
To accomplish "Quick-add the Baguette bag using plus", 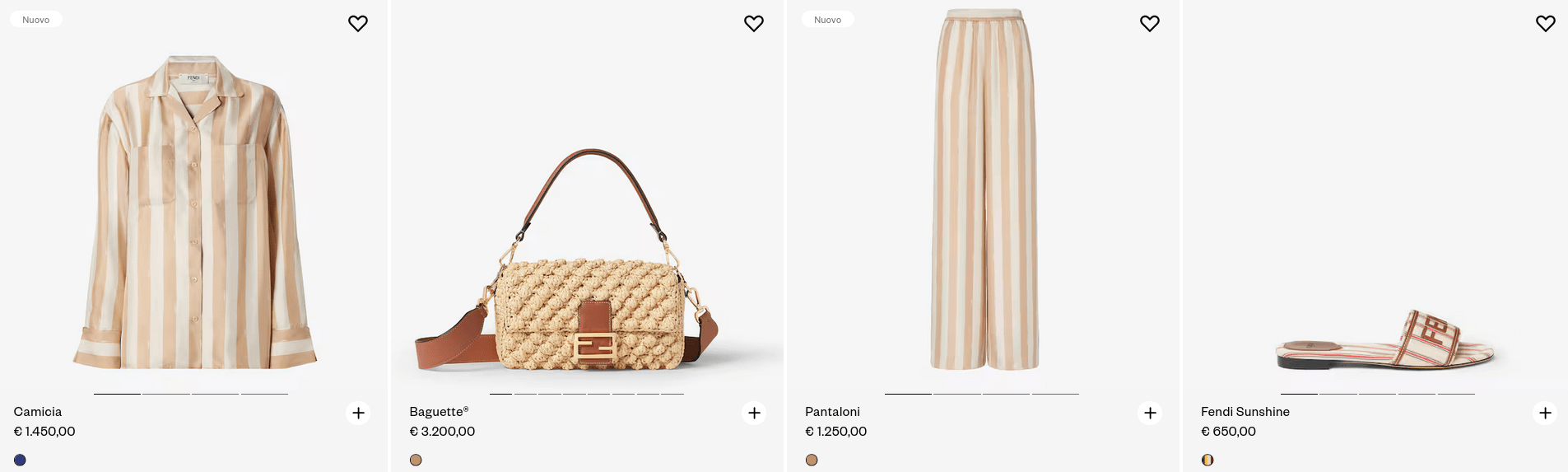I will (x=754, y=413).
